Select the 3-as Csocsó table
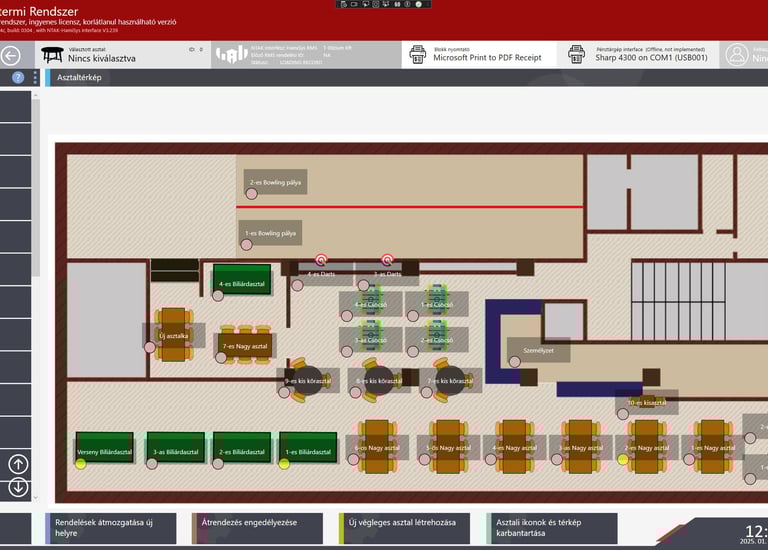 point(371,340)
